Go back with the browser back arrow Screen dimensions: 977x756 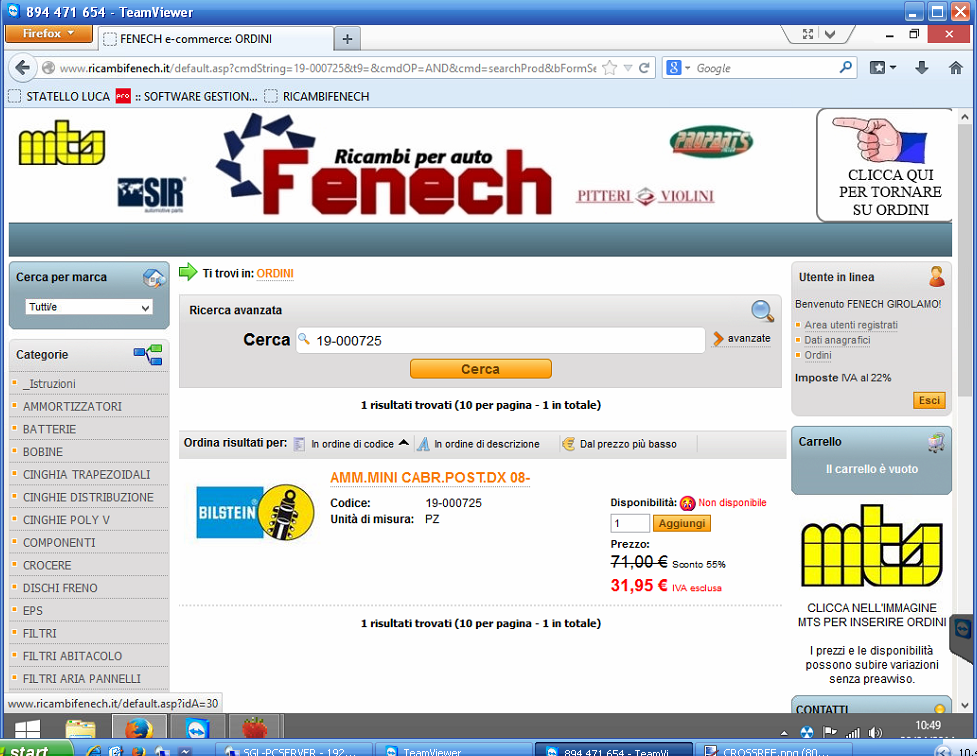(x=22, y=68)
